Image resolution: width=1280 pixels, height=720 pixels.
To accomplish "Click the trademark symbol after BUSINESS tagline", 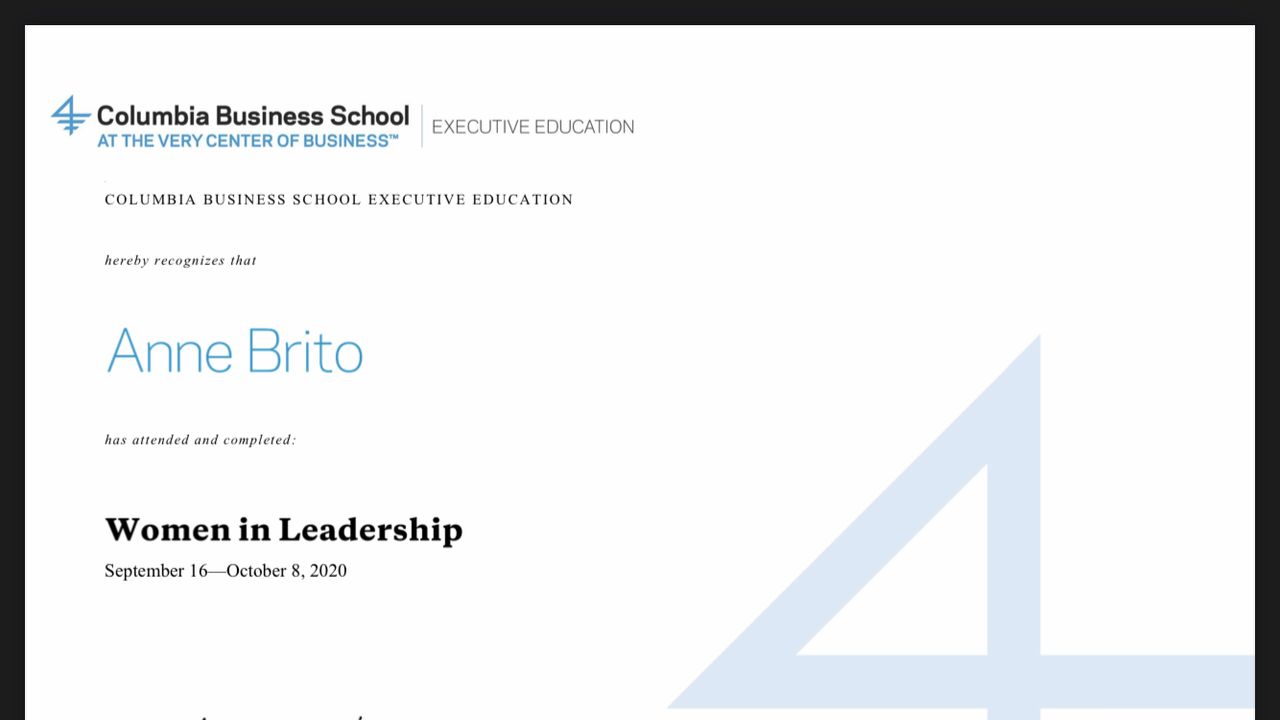I will click(x=394, y=137).
